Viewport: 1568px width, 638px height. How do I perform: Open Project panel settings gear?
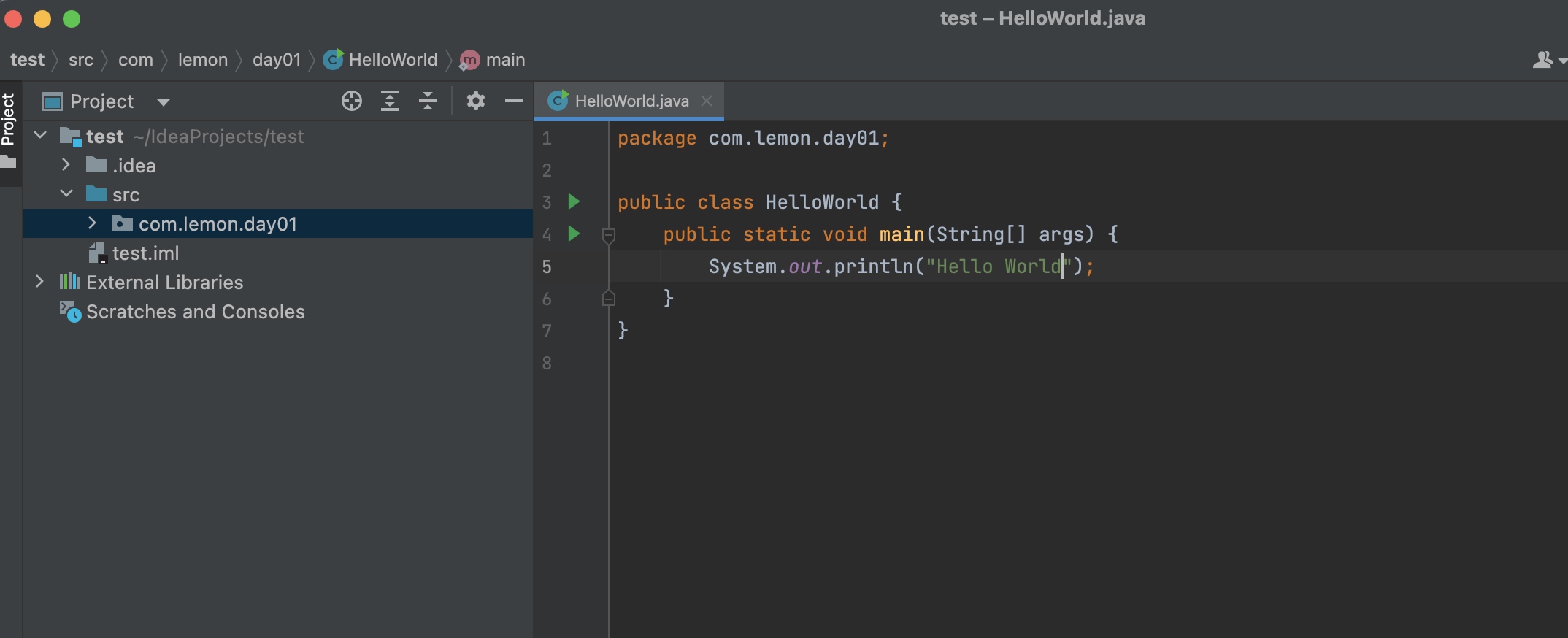click(x=475, y=101)
